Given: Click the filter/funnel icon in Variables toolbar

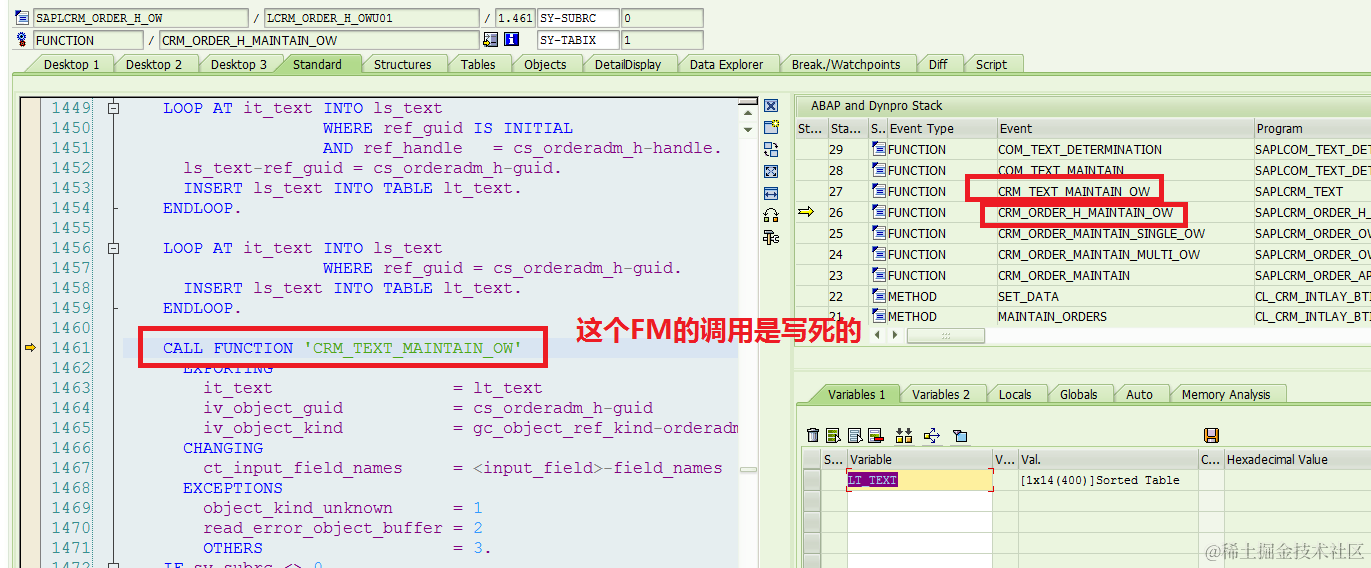Looking at the screenshot, I should (x=960, y=435).
